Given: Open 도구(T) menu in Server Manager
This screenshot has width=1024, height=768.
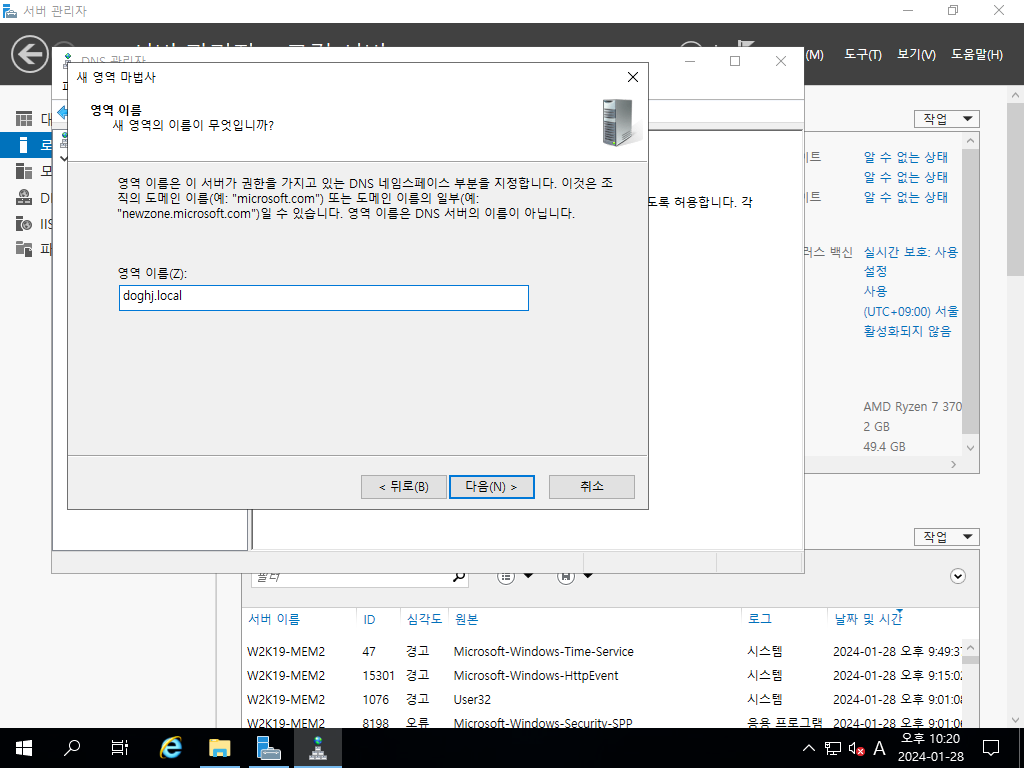Looking at the screenshot, I should click(x=863, y=55).
